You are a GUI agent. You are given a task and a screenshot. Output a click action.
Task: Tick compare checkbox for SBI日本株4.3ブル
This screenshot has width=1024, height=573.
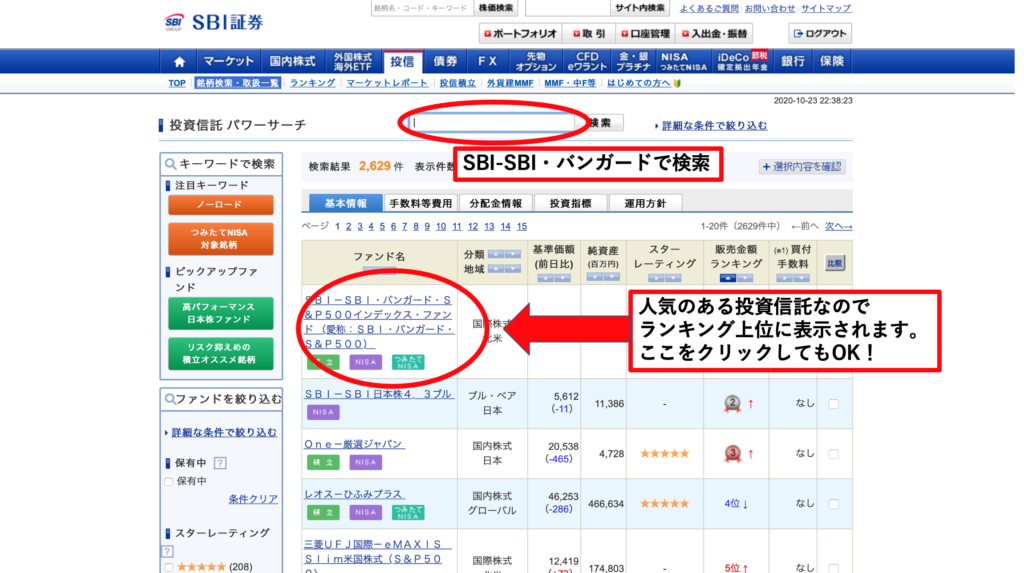click(833, 404)
